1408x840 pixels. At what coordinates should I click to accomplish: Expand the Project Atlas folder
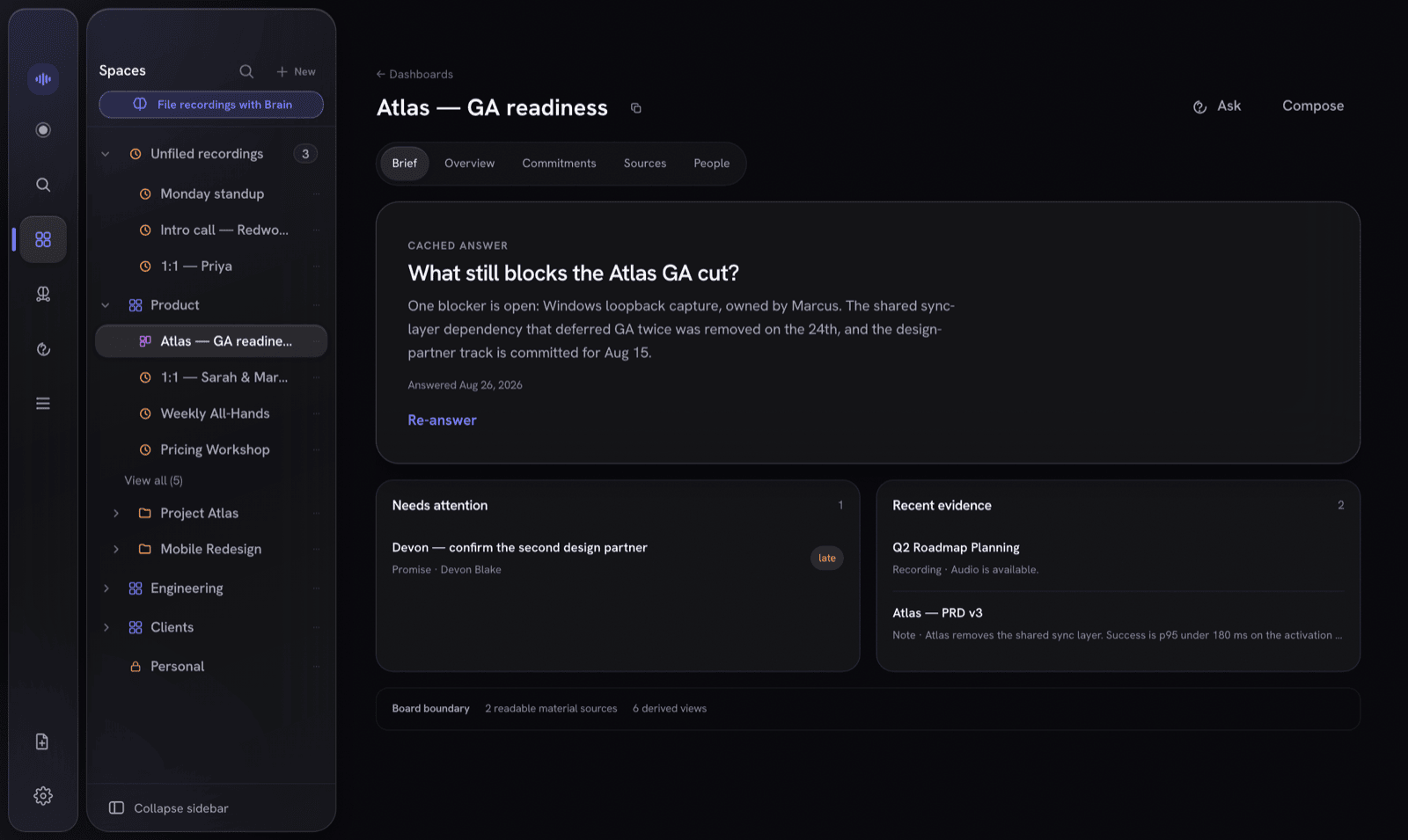[x=116, y=513]
